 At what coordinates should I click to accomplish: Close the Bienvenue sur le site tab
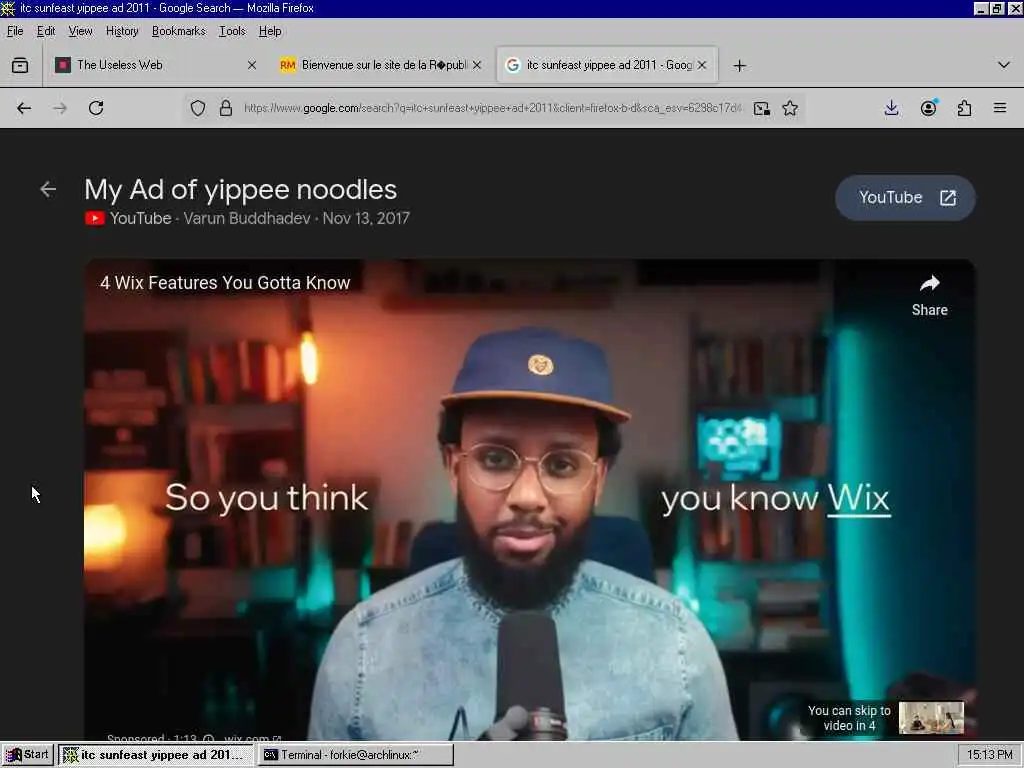(477, 65)
